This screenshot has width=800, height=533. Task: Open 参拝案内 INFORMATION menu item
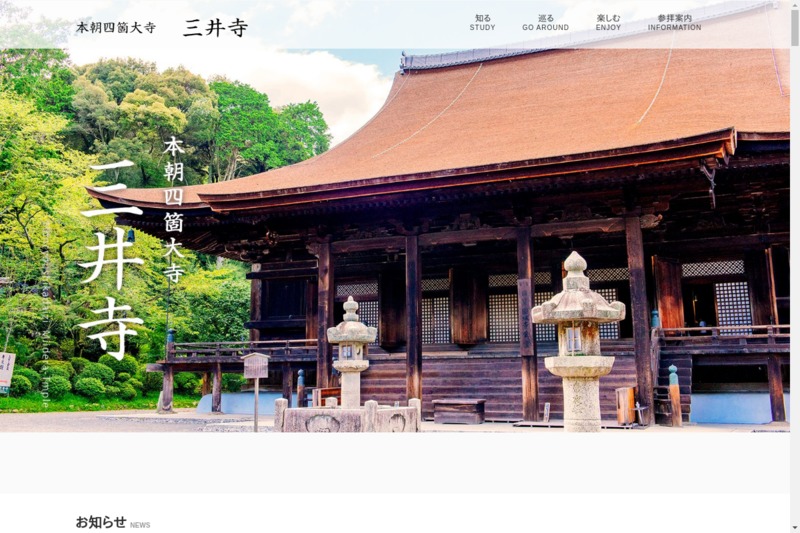click(674, 22)
